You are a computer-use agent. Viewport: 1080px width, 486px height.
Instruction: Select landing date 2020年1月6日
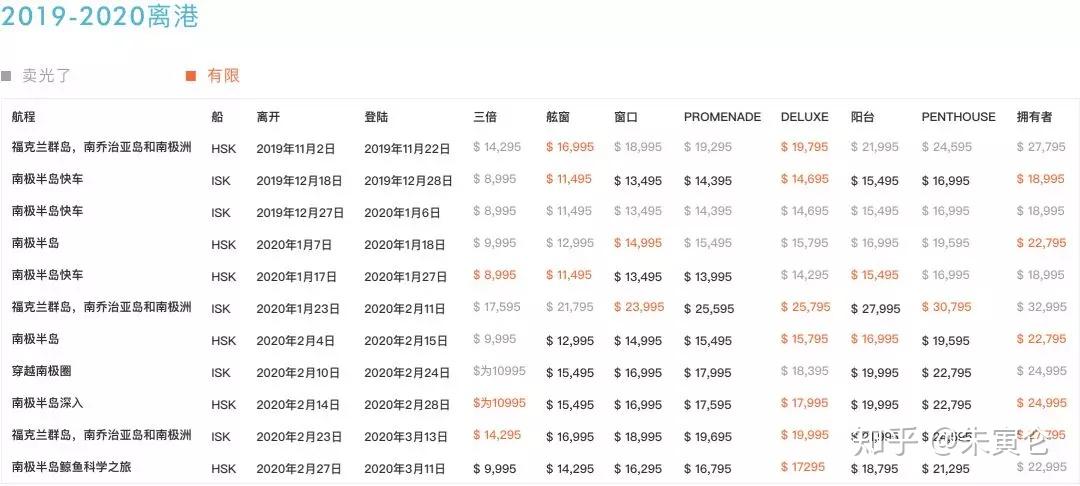click(x=402, y=213)
